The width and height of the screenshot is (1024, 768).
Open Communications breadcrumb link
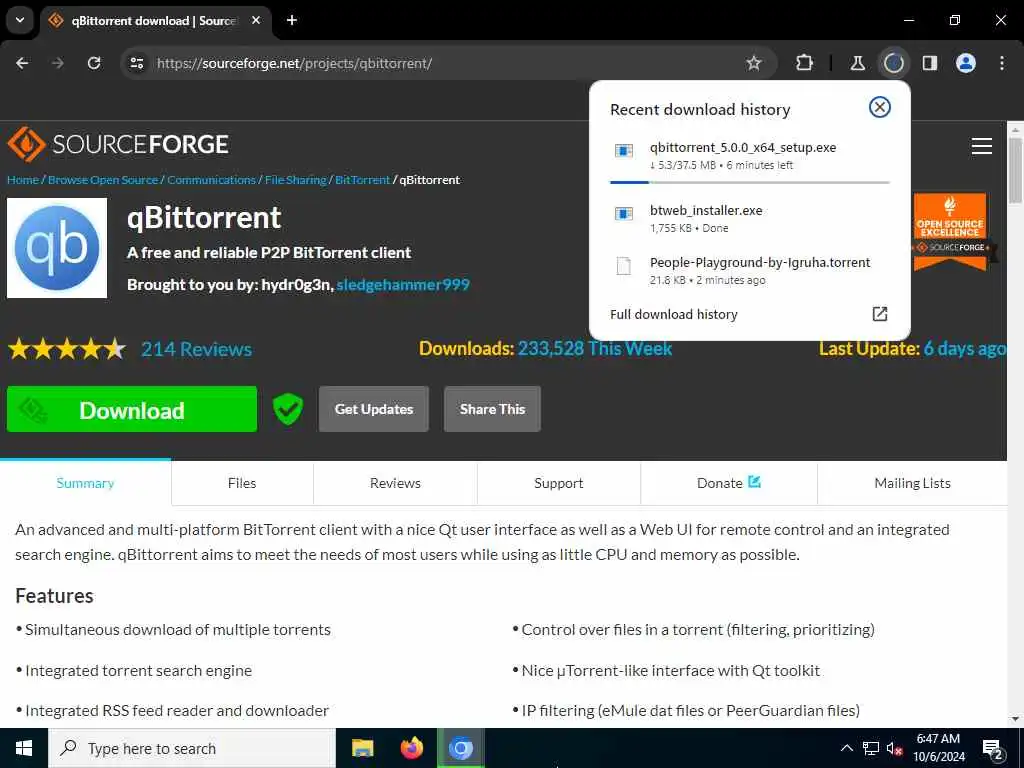coord(211,180)
